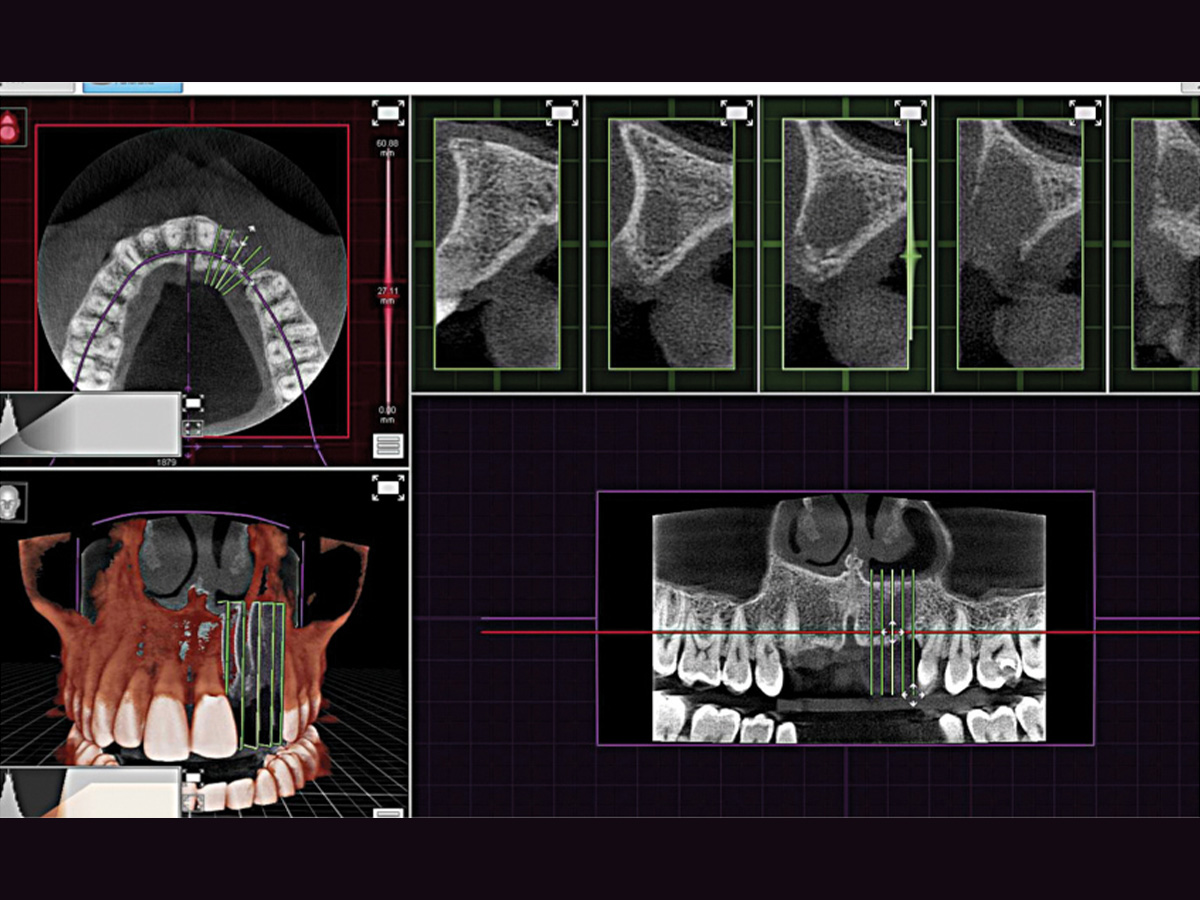Image resolution: width=1200 pixels, height=900 pixels.
Task: Maximize the fourth cross-section panel
Action: coord(1085,113)
